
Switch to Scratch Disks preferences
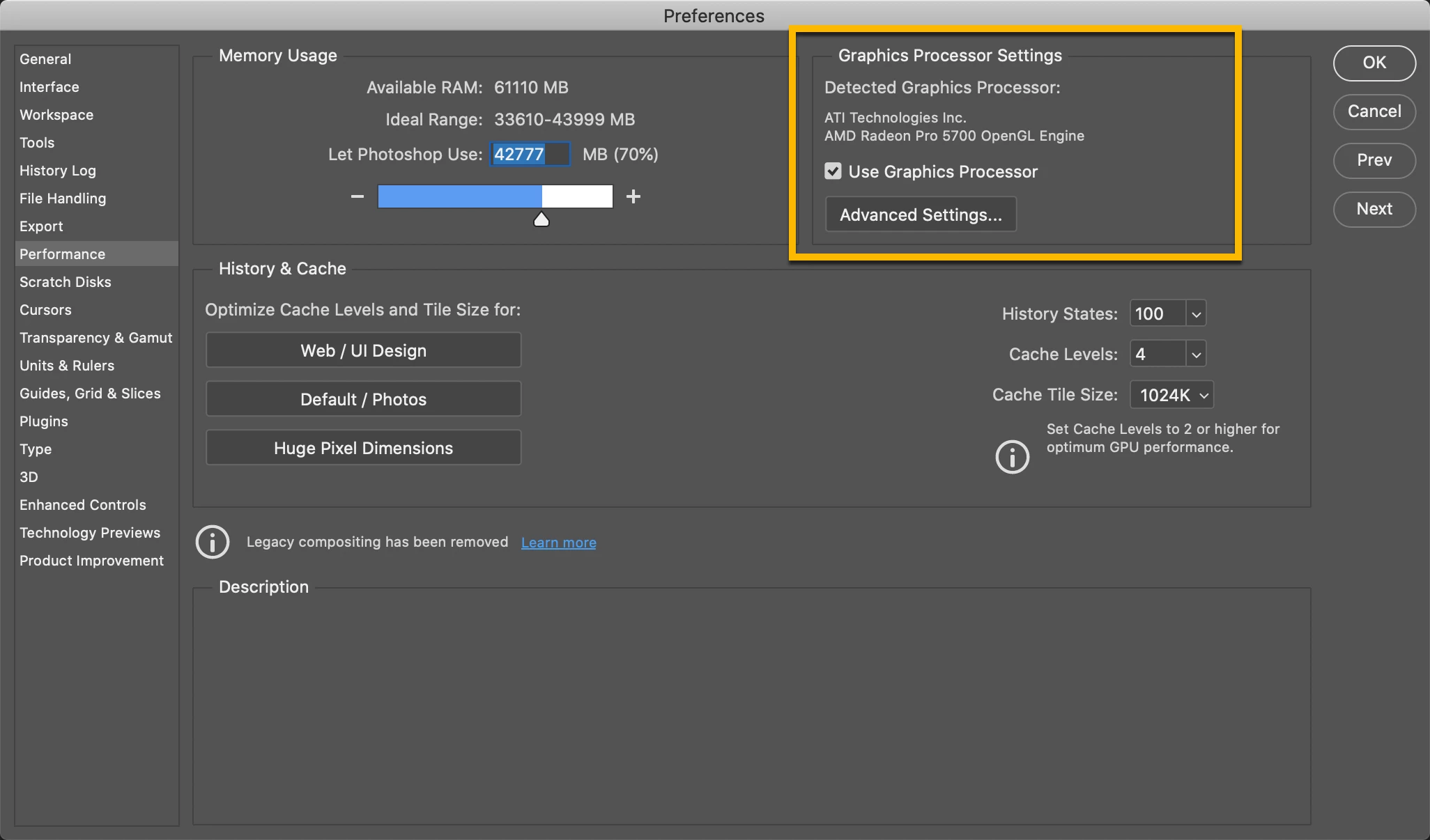click(x=66, y=282)
